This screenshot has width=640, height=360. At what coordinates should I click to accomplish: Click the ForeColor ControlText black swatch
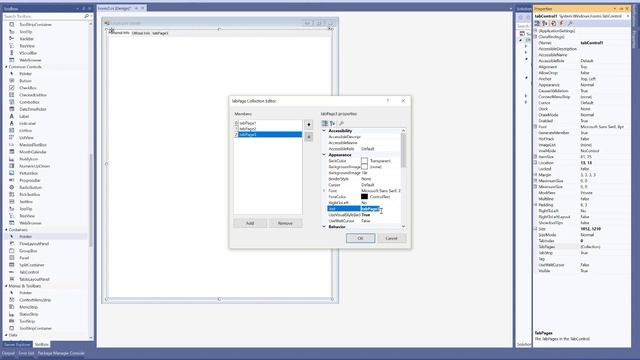(x=364, y=197)
